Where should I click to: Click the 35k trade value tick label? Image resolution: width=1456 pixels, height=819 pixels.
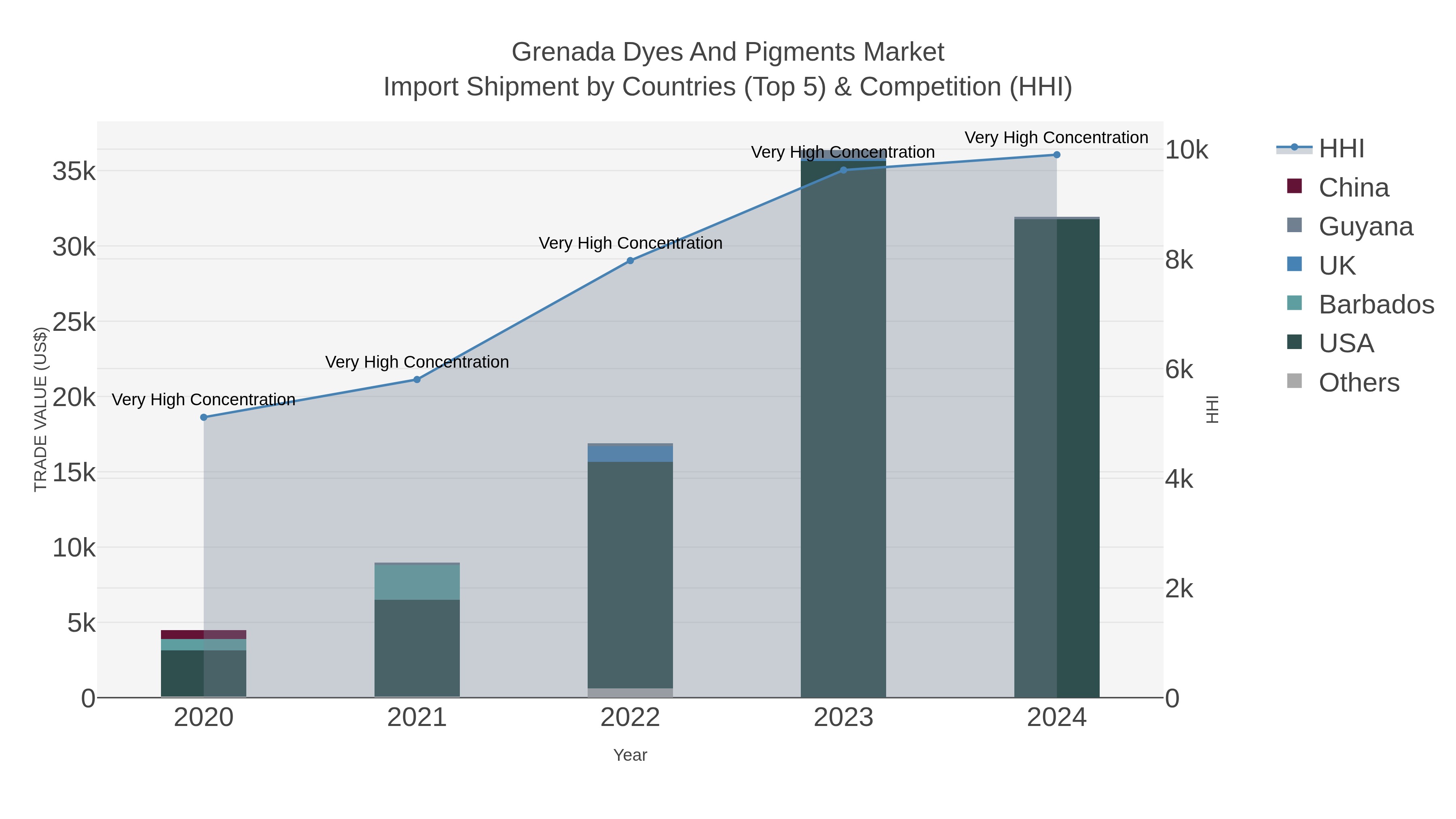tap(74, 171)
